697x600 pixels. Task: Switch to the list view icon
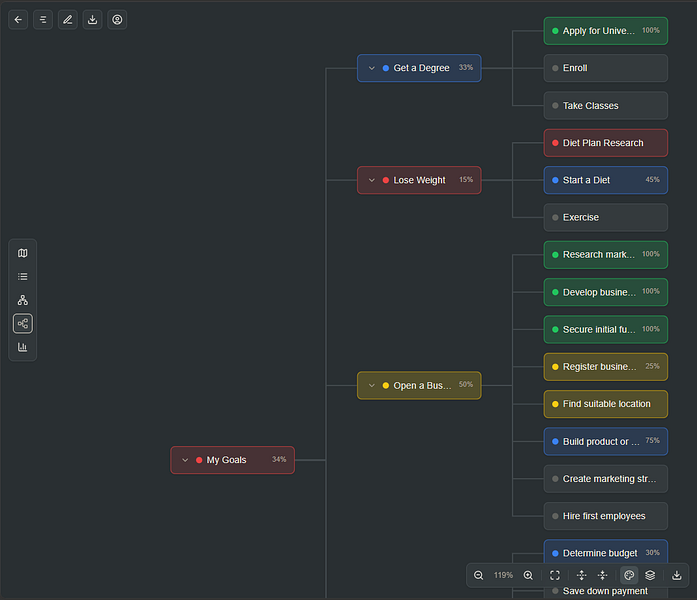coord(23,276)
